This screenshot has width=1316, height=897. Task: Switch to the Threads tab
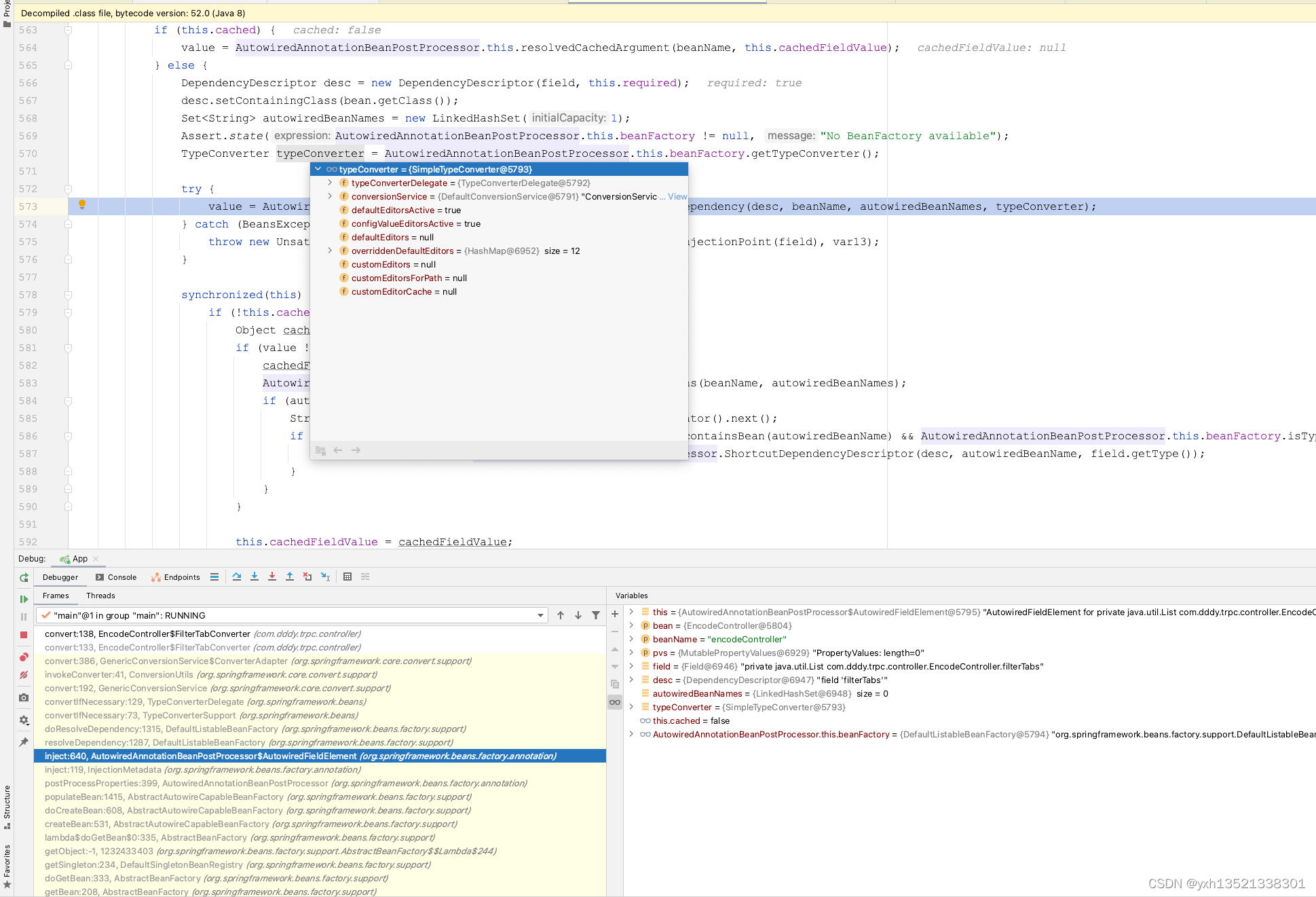coord(100,596)
